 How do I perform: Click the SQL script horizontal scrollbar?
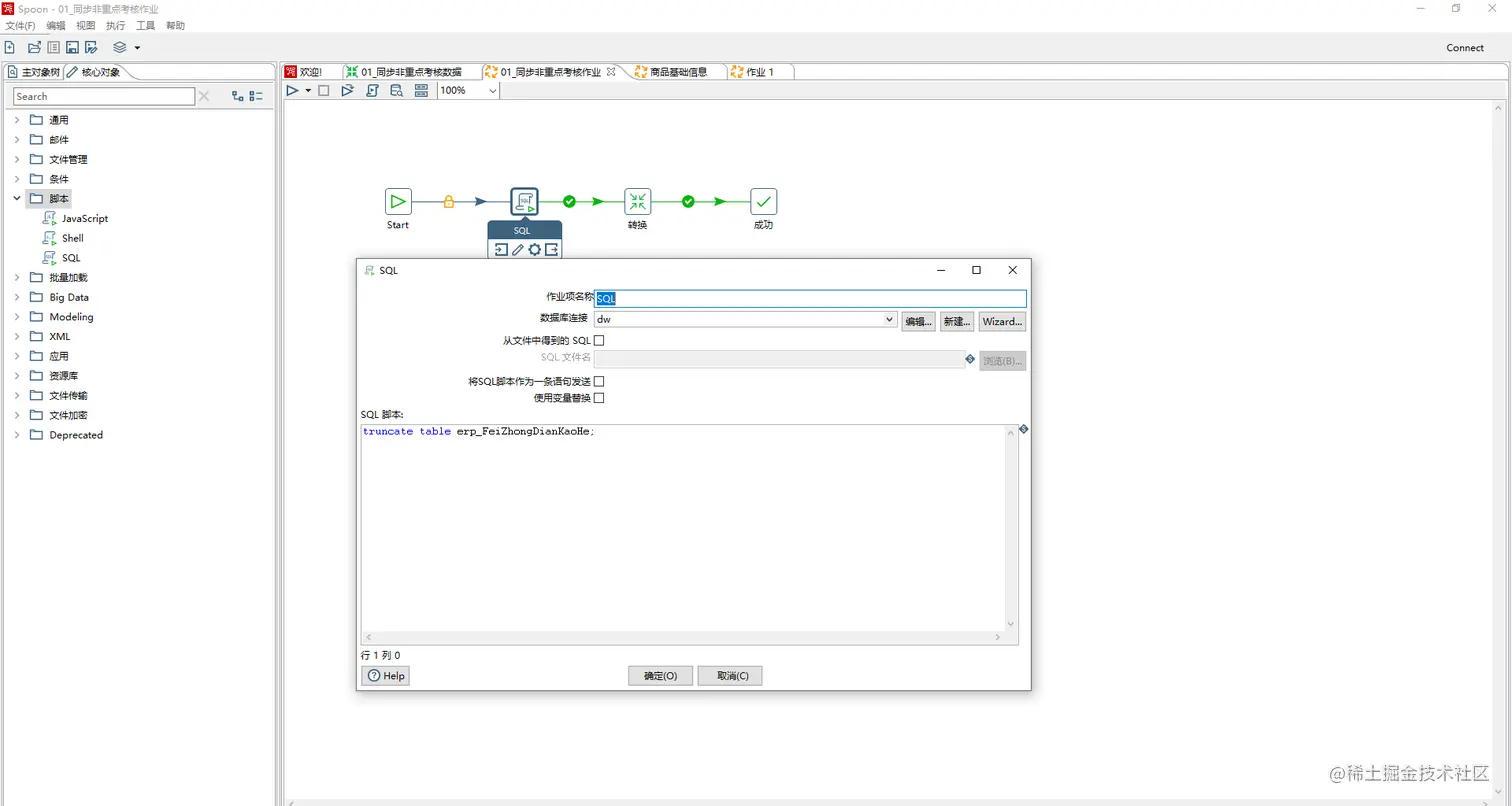point(683,637)
